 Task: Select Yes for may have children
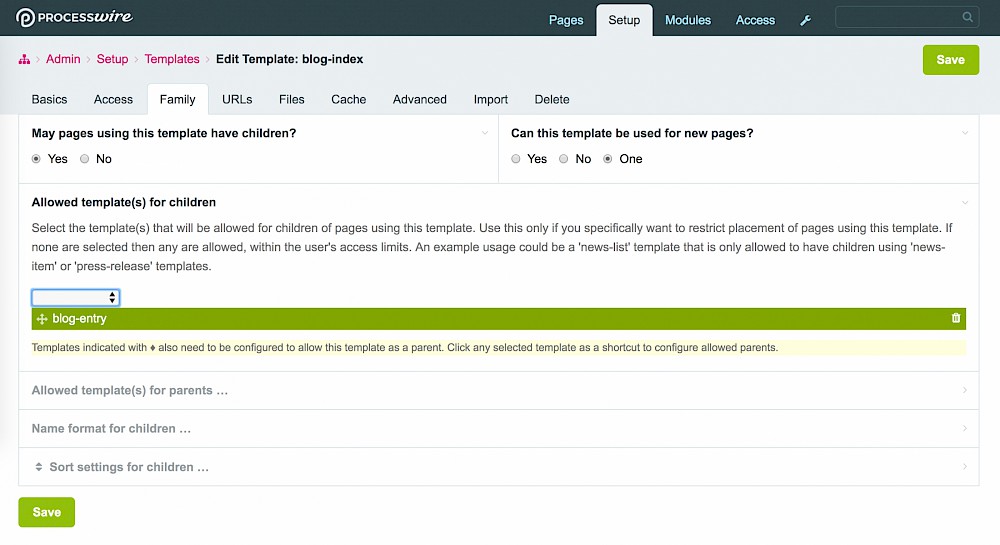click(37, 159)
